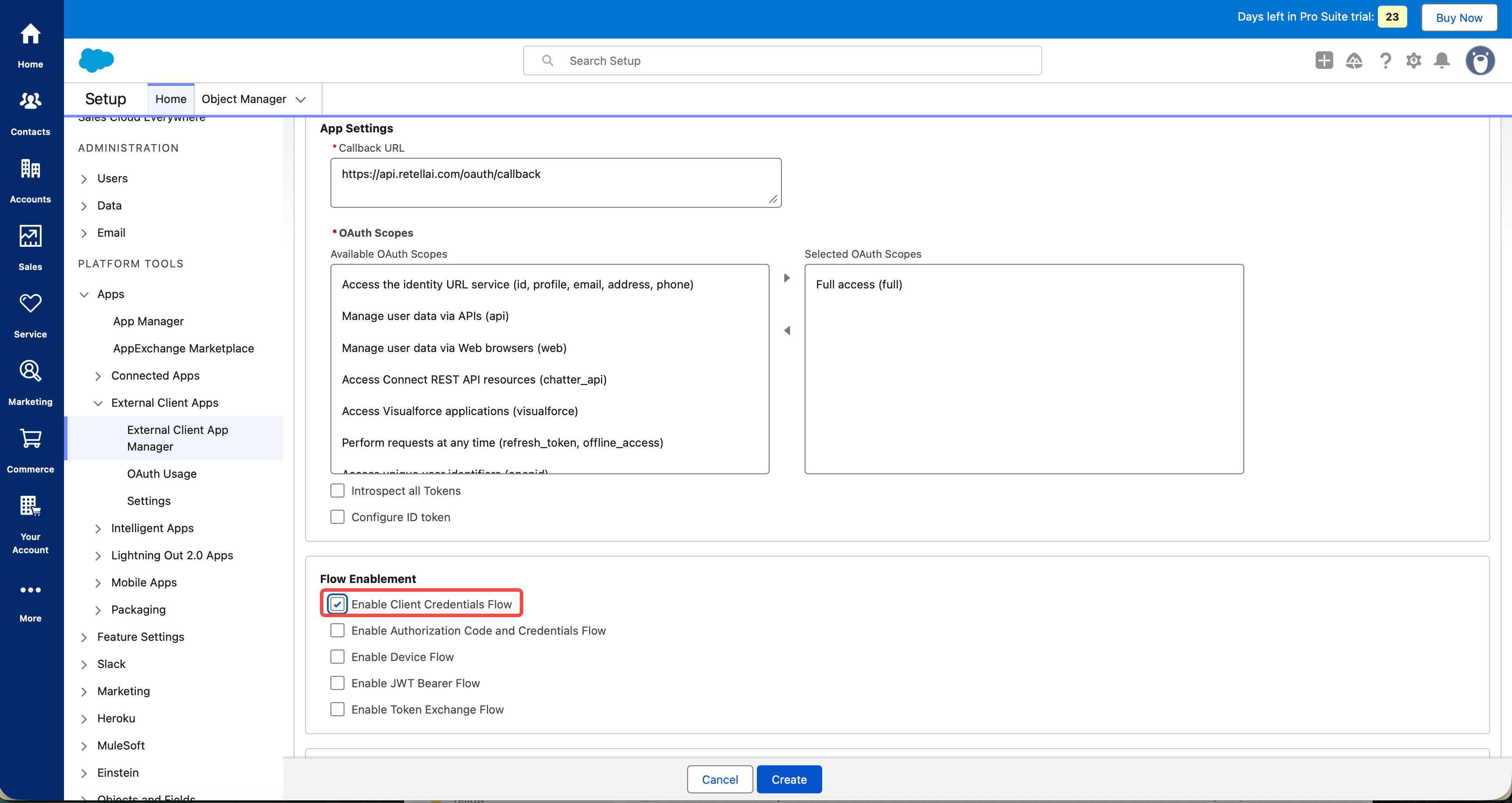Image resolution: width=1512 pixels, height=803 pixels.
Task: Uncheck Enable Client Credentials Flow
Action: pyautogui.click(x=337, y=604)
